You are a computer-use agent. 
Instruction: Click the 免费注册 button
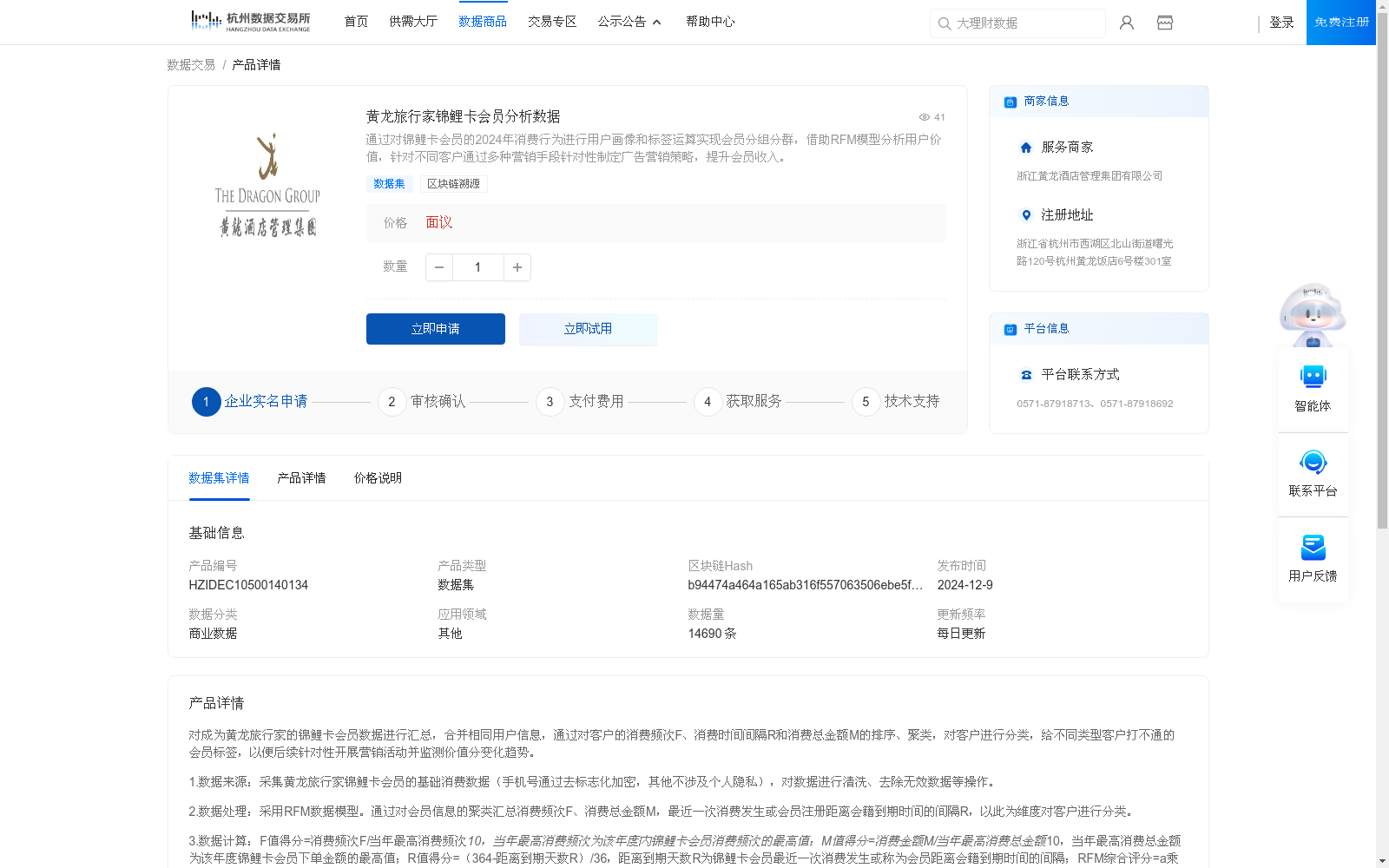pos(1341,23)
